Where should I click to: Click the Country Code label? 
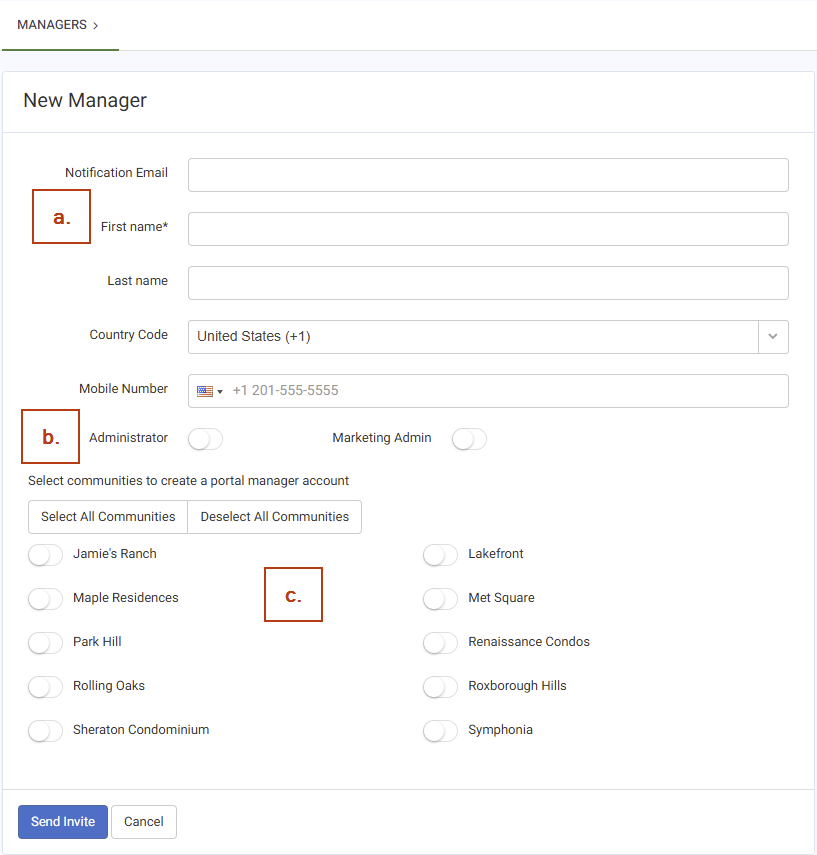pyautogui.click(x=128, y=335)
